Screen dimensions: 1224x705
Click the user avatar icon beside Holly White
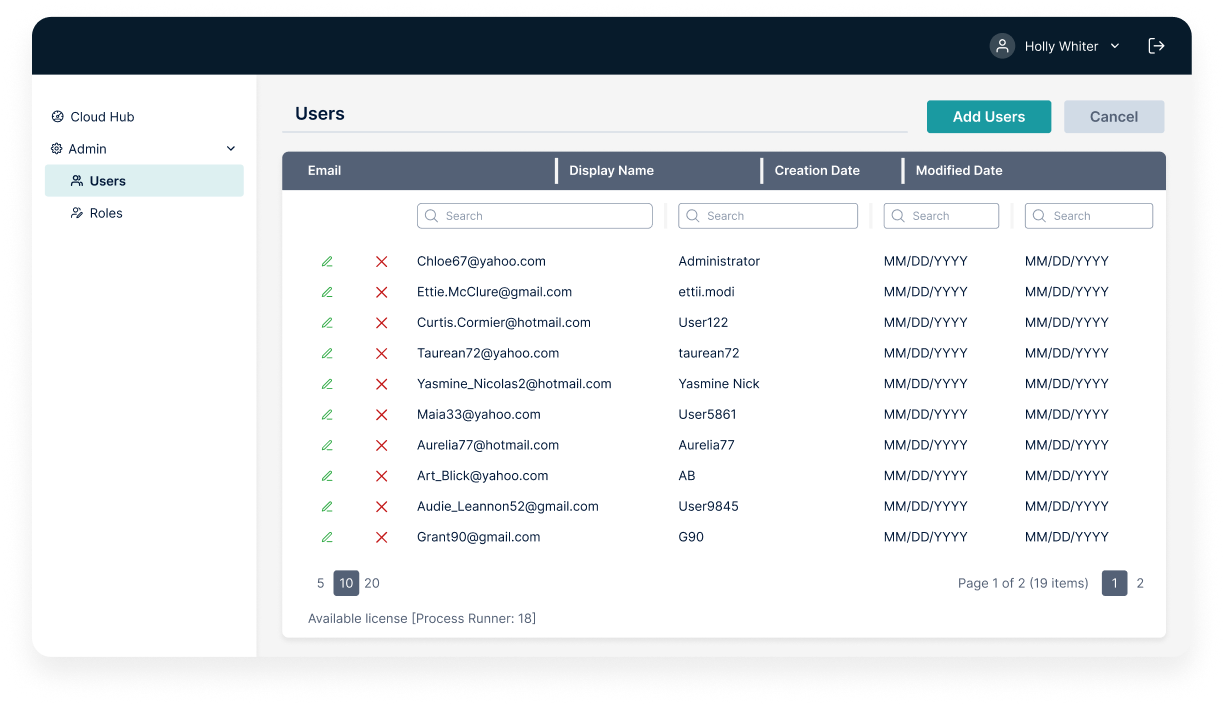click(x=1002, y=45)
